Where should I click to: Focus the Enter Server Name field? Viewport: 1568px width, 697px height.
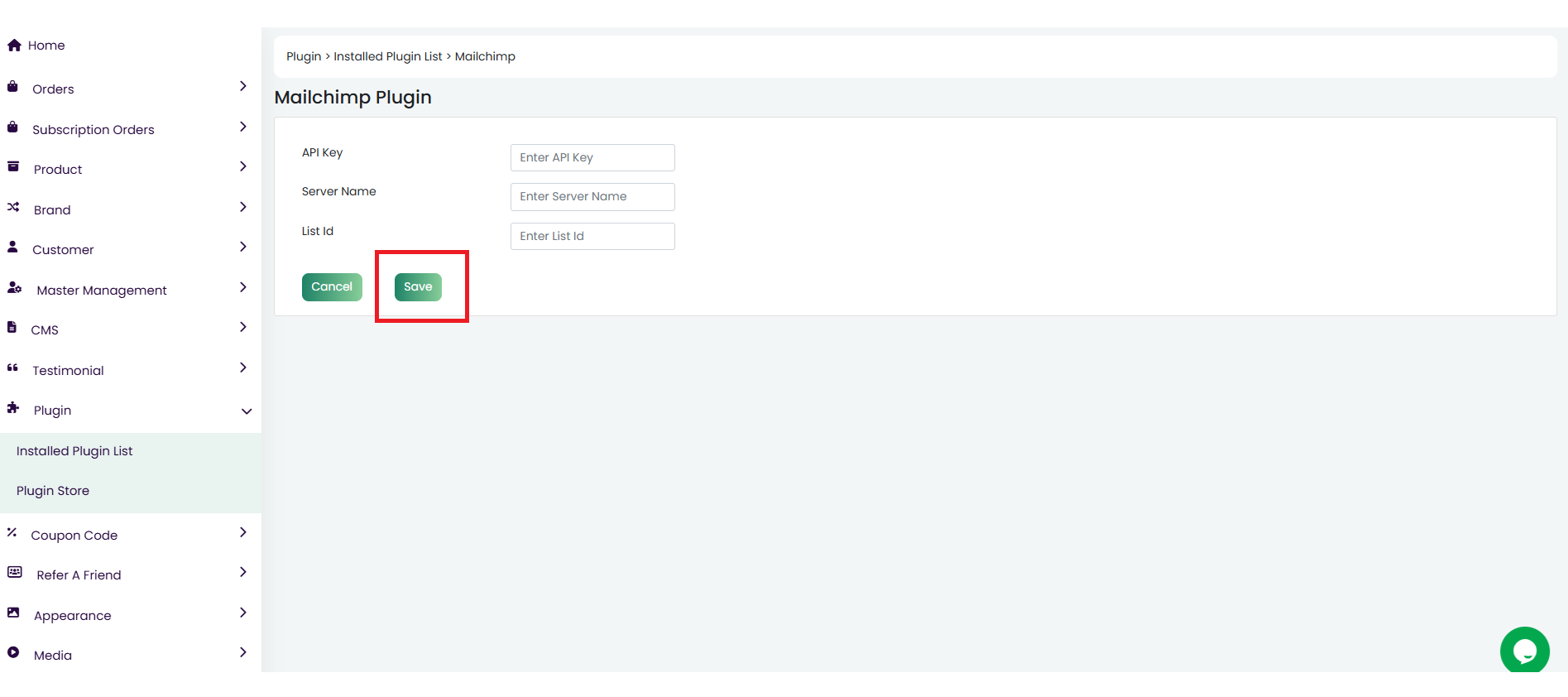coord(592,197)
